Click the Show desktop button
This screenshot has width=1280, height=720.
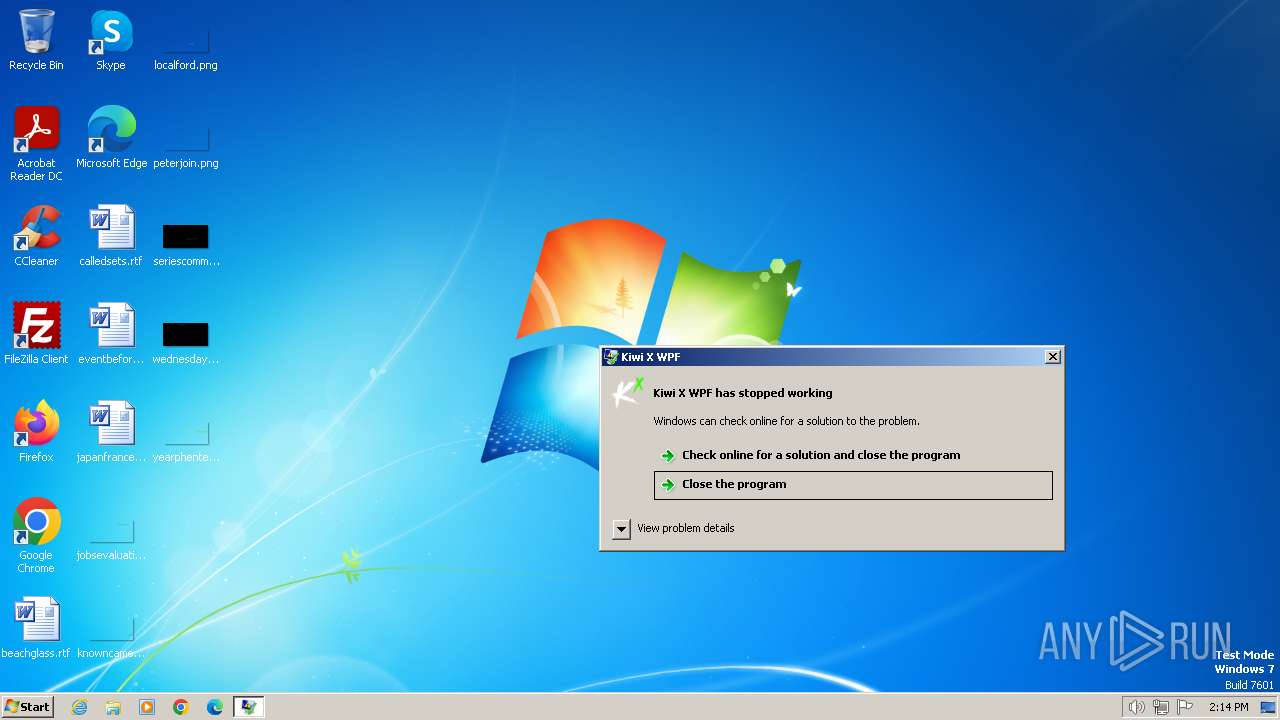[x=1268, y=707]
